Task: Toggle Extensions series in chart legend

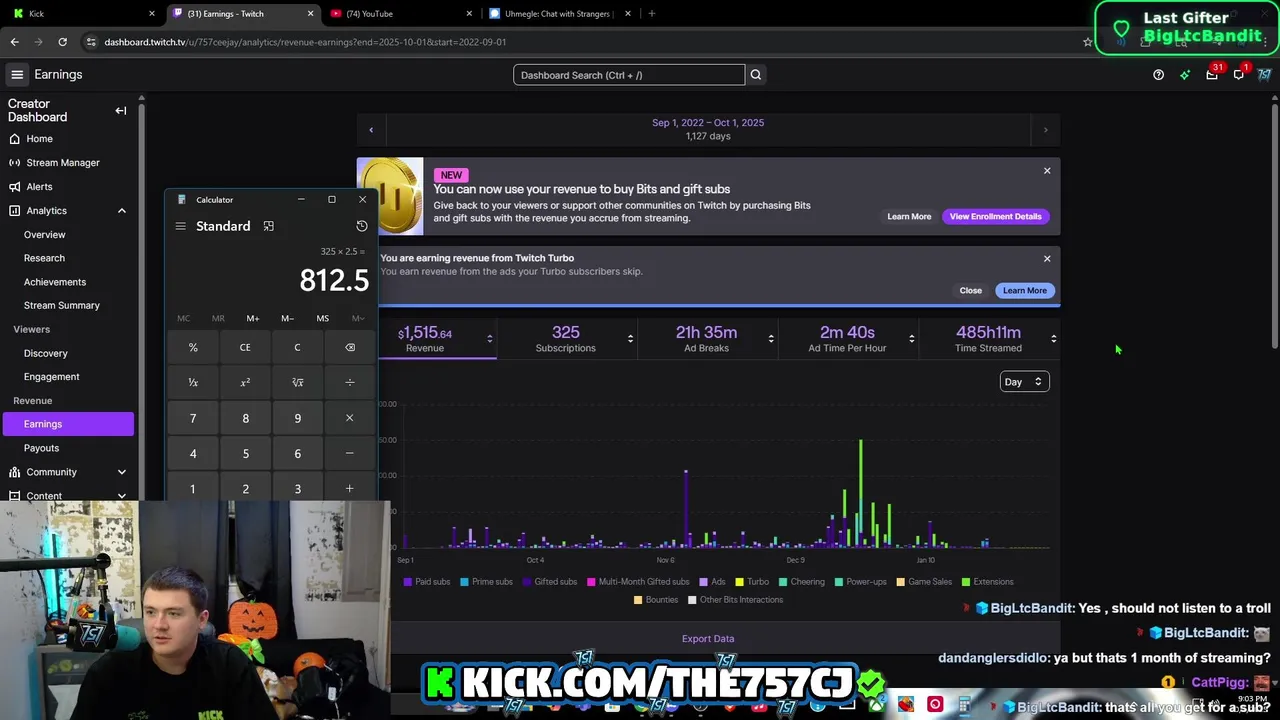Action: tap(987, 582)
